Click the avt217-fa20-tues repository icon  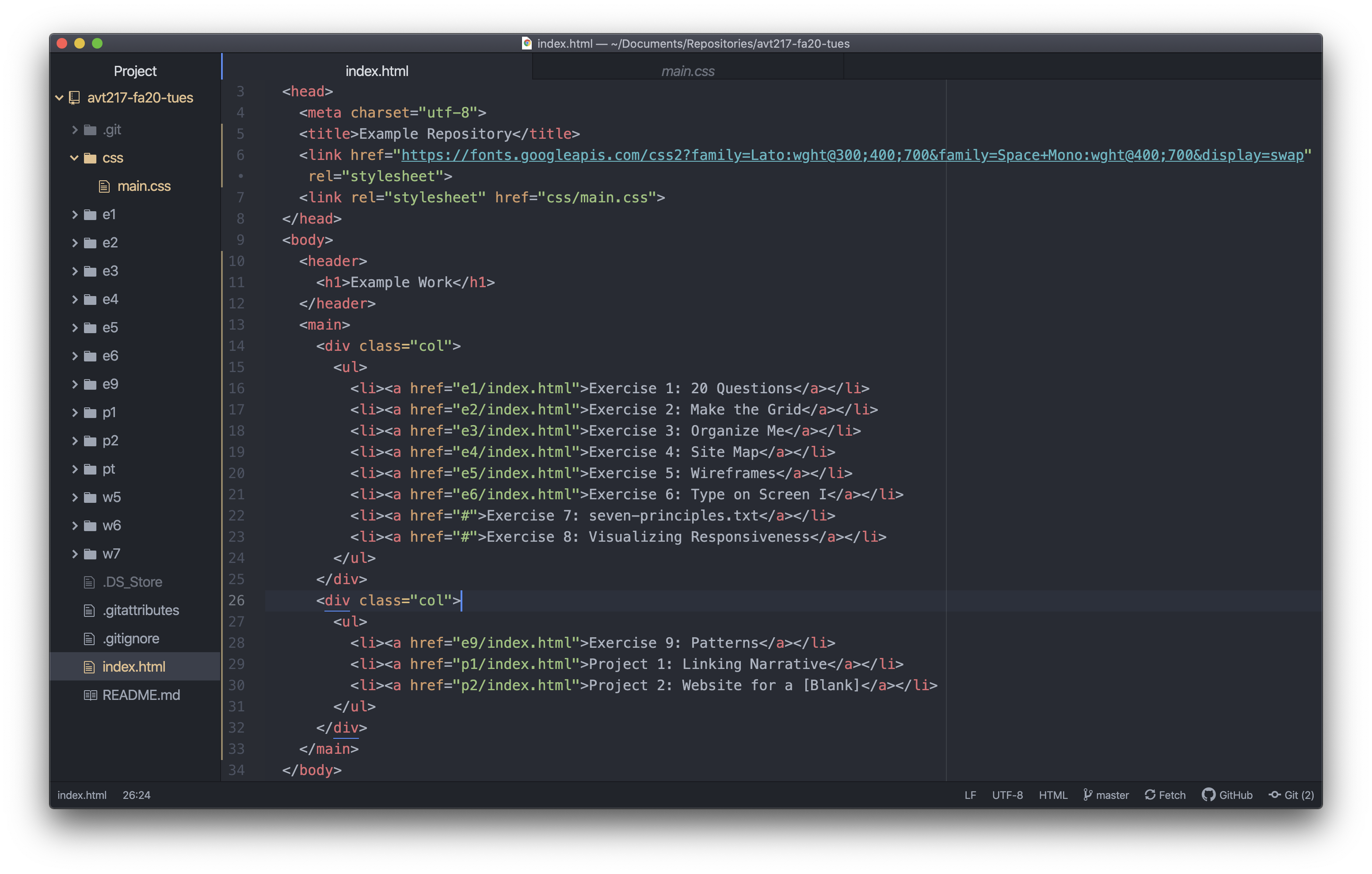pos(74,98)
